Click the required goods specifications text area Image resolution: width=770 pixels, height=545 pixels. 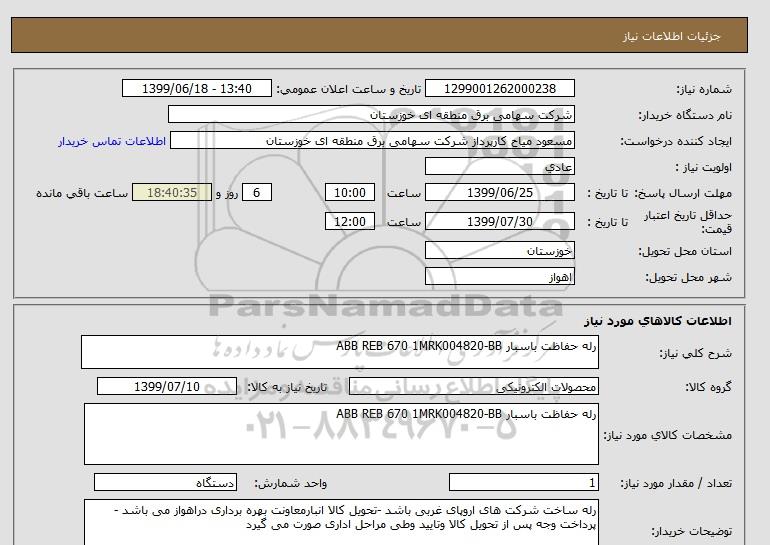coord(340,433)
